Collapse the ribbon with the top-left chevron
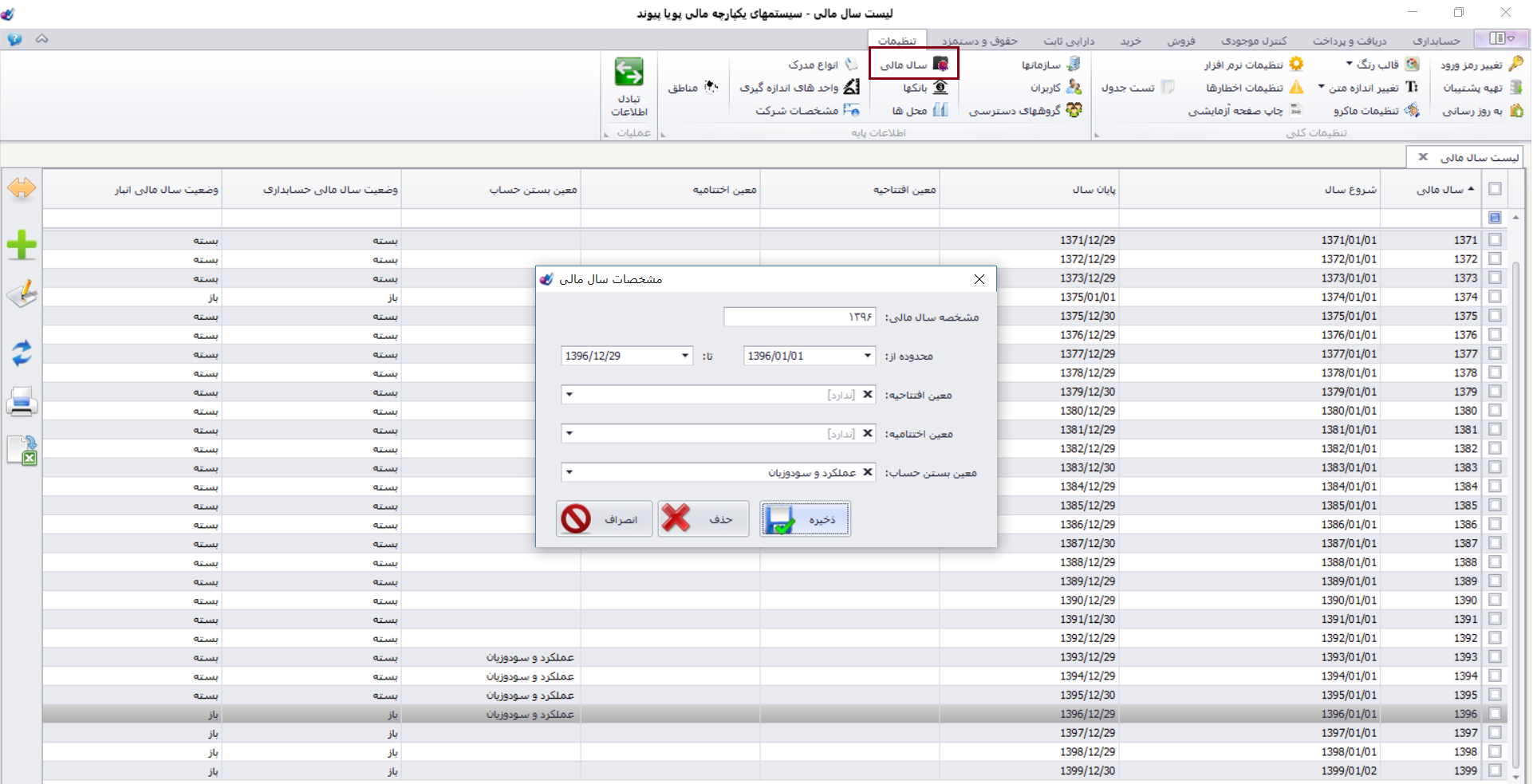Viewport: 1533px width, 784px height. (x=42, y=39)
